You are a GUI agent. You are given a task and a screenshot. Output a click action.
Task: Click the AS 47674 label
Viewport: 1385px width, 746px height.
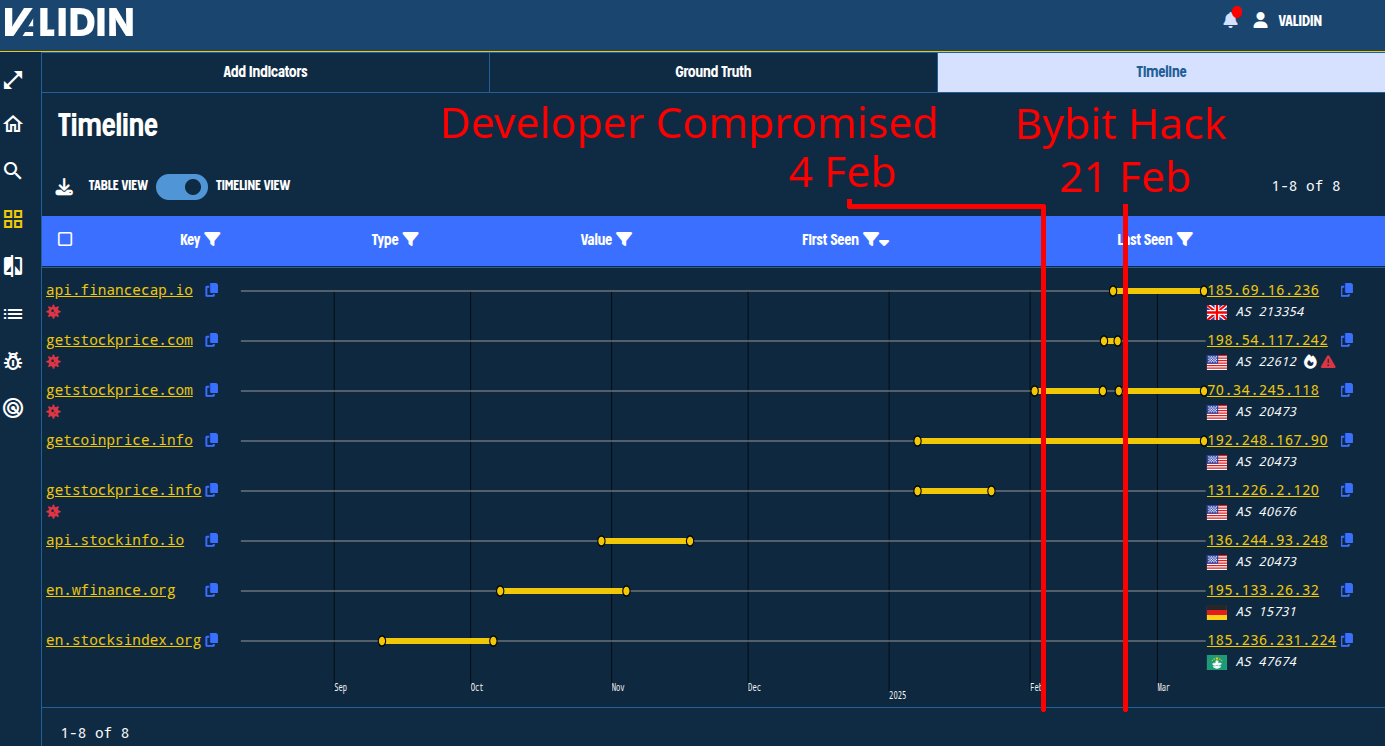pyautogui.click(x=1266, y=662)
